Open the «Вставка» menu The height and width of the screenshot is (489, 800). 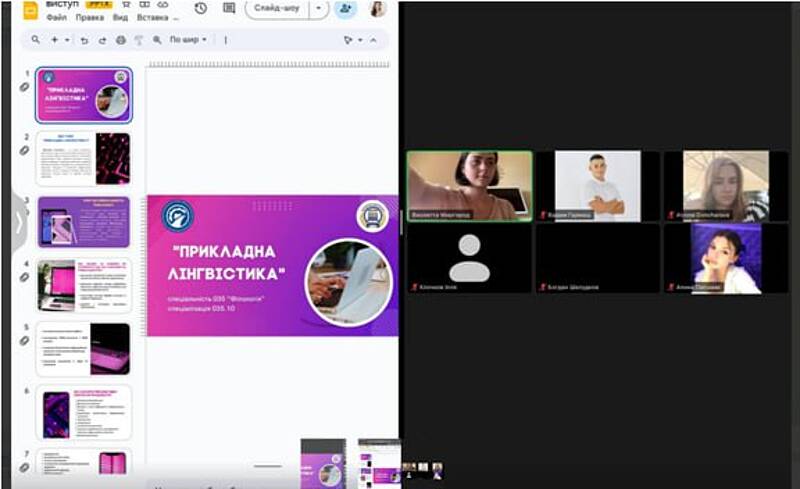152,18
